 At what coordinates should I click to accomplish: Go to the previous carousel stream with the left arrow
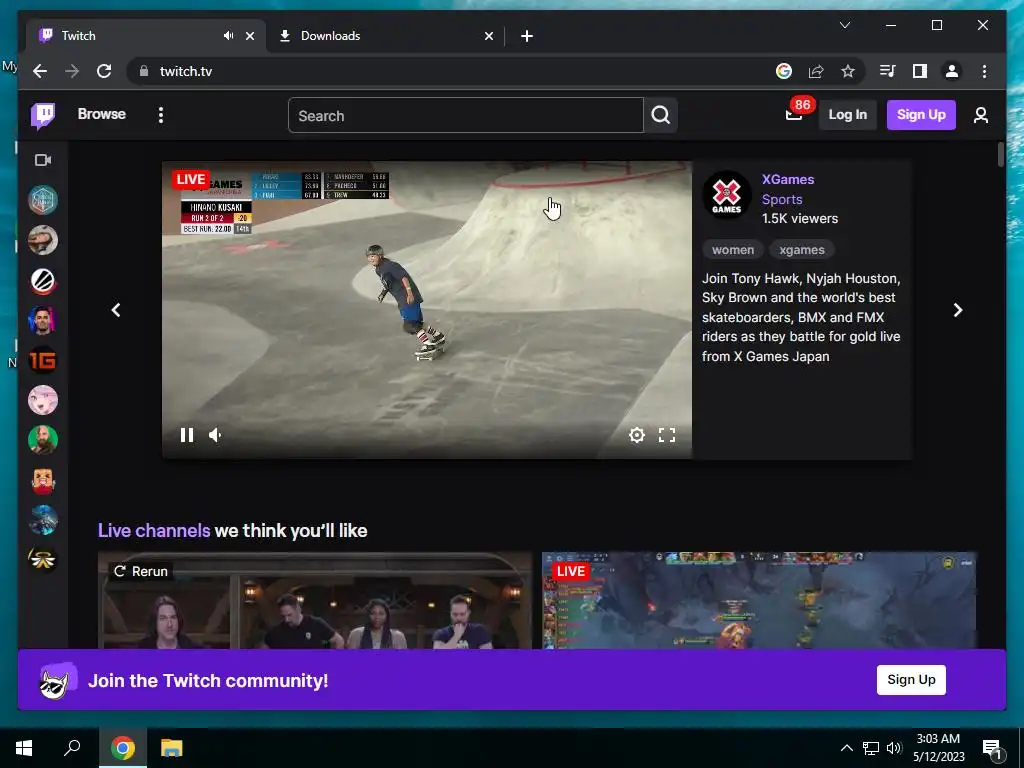coord(116,310)
